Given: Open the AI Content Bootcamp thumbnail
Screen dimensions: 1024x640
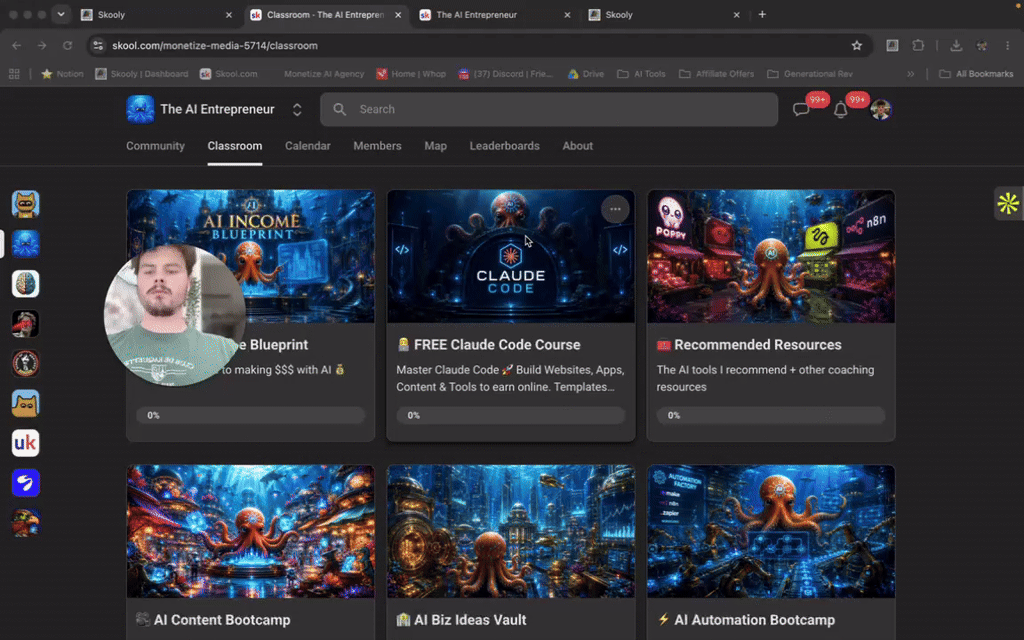Looking at the screenshot, I should point(251,532).
